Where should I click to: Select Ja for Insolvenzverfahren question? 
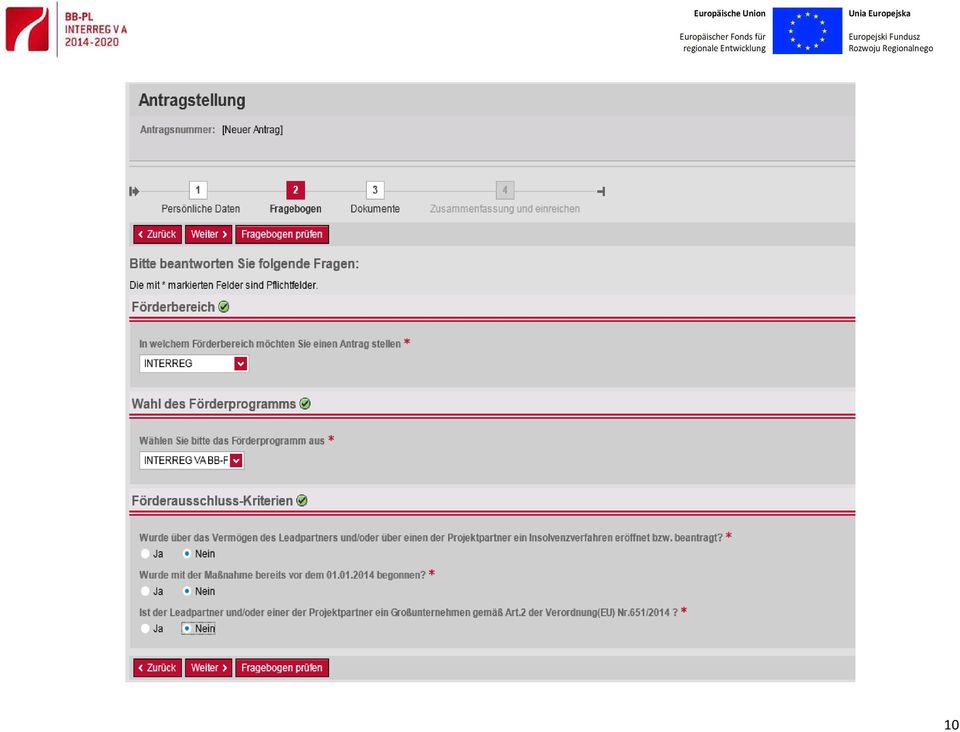(145, 554)
